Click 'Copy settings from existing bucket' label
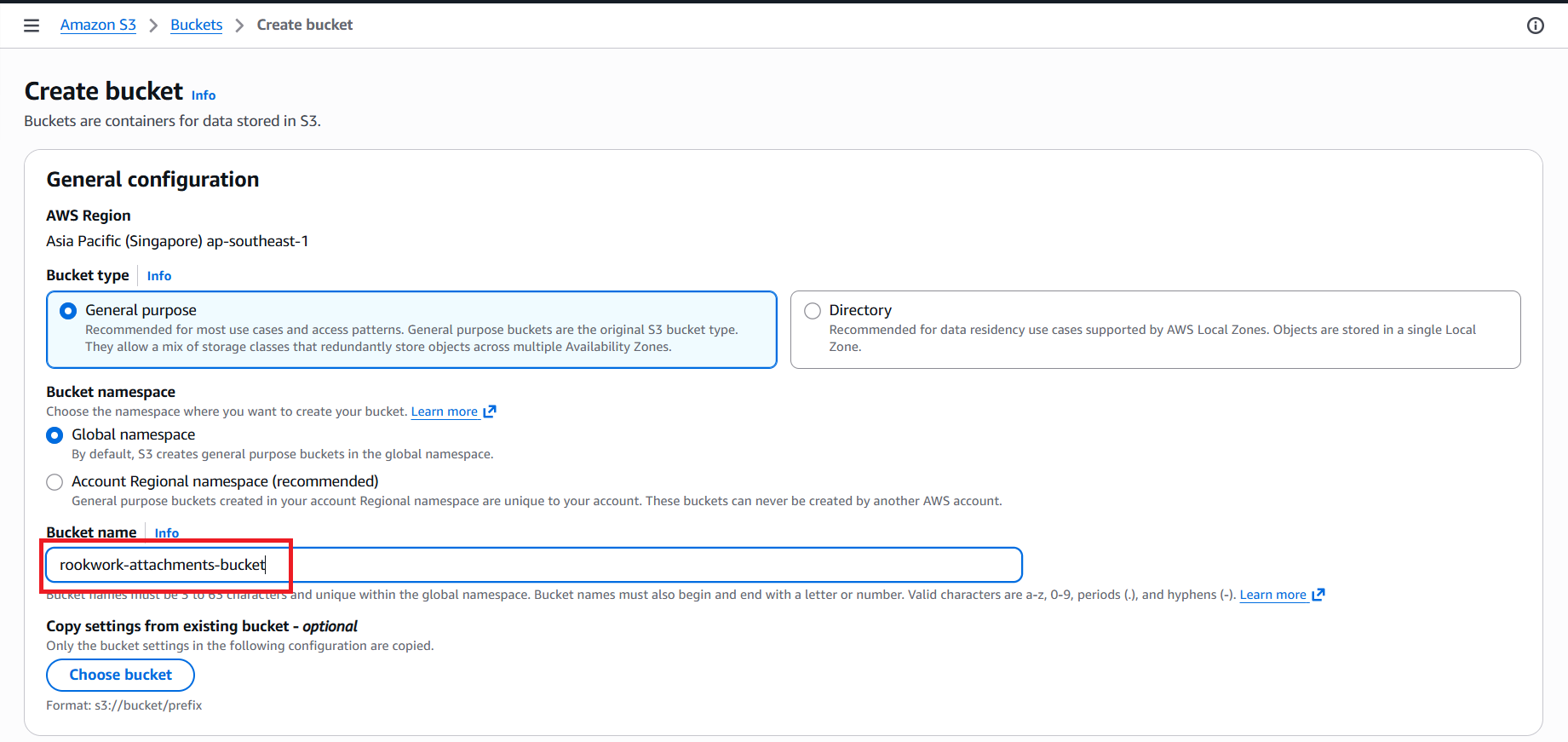Image resolution: width=1568 pixels, height=742 pixels. tap(202, 626)
